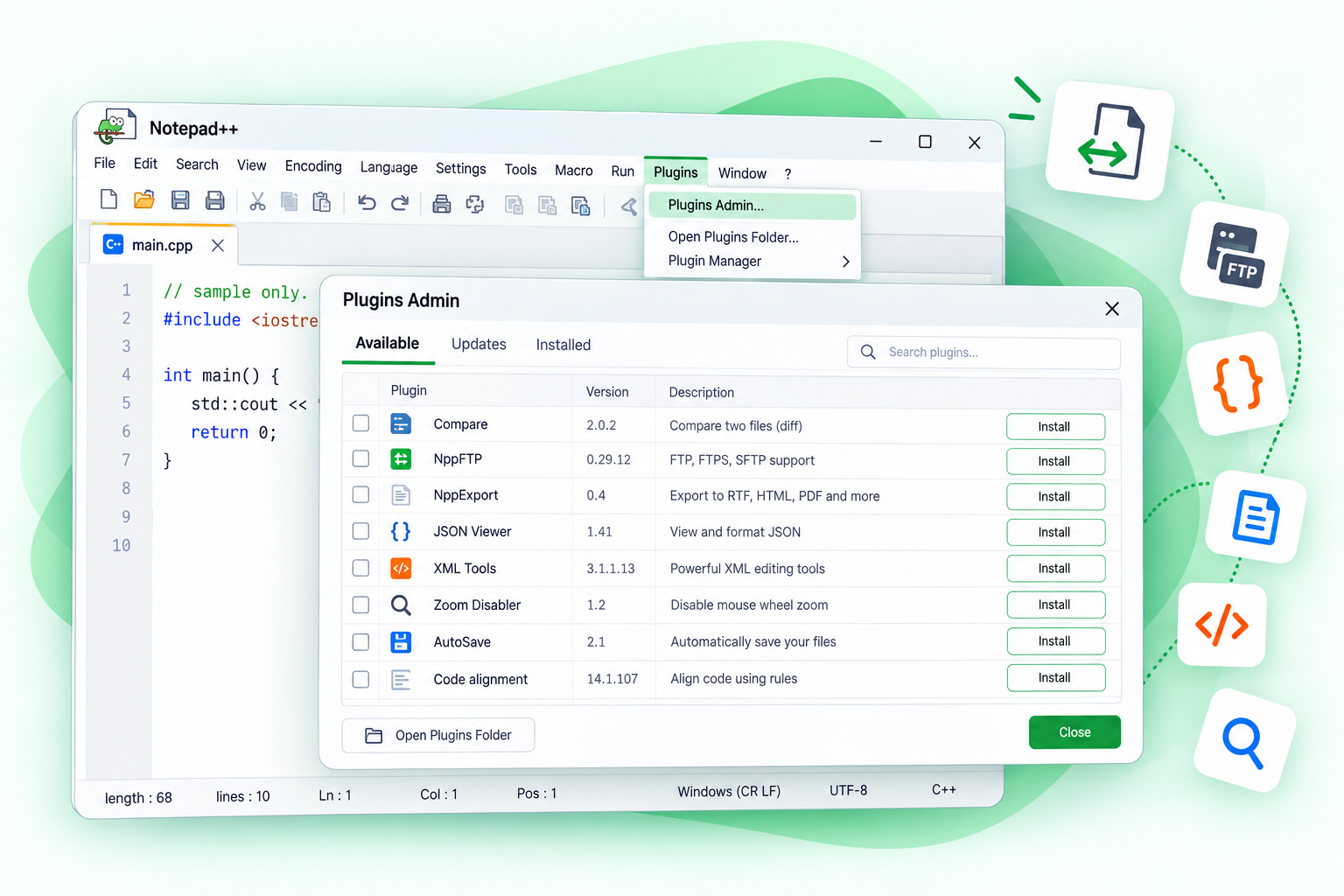Open the File menu

coord(105,163)
